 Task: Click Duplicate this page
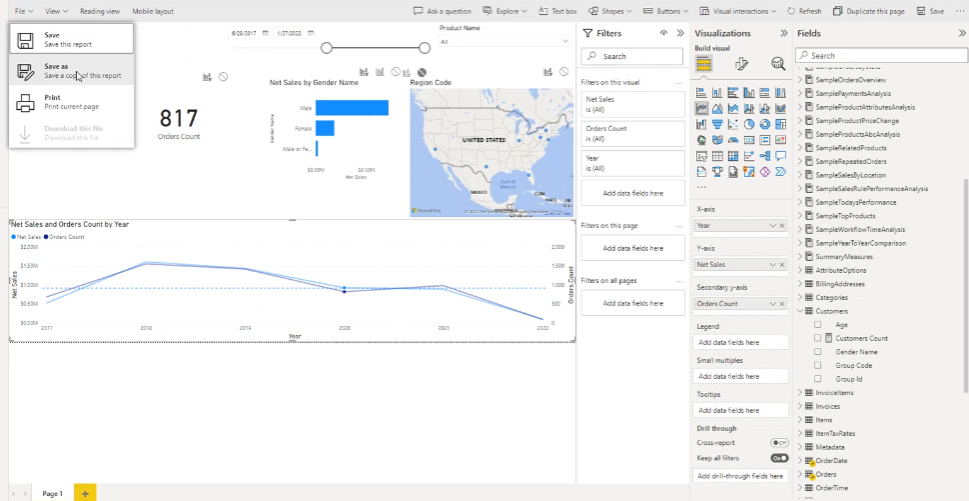click(869, 11)
